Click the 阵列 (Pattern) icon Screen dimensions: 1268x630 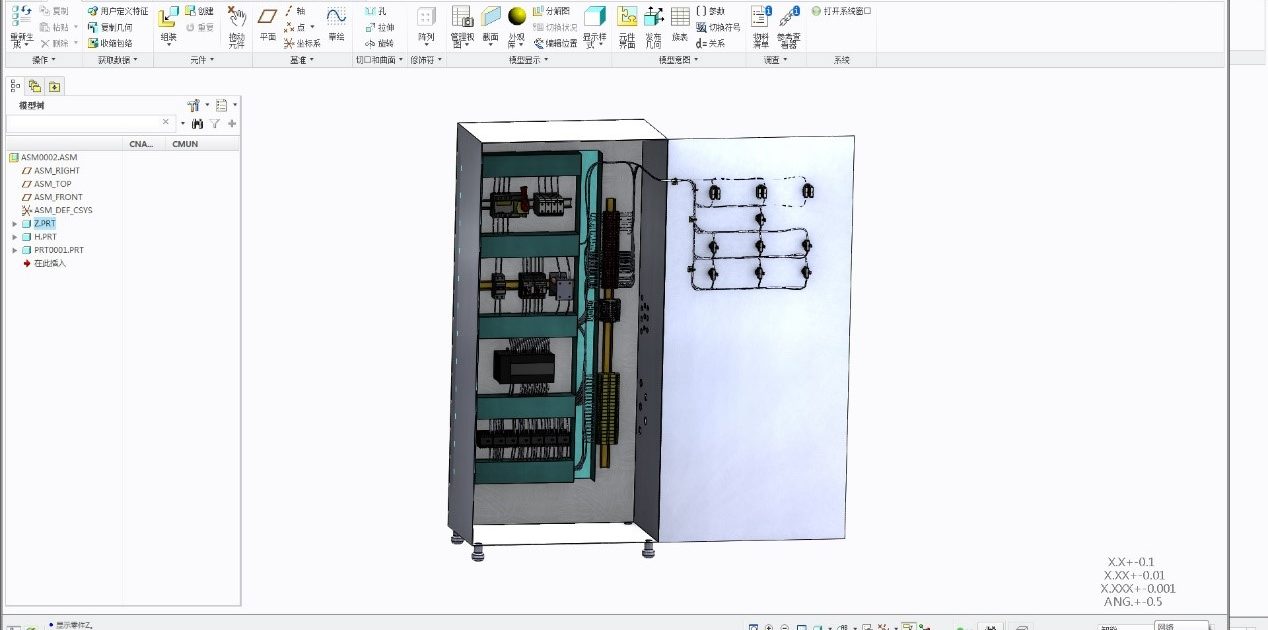tap(426, 17)
